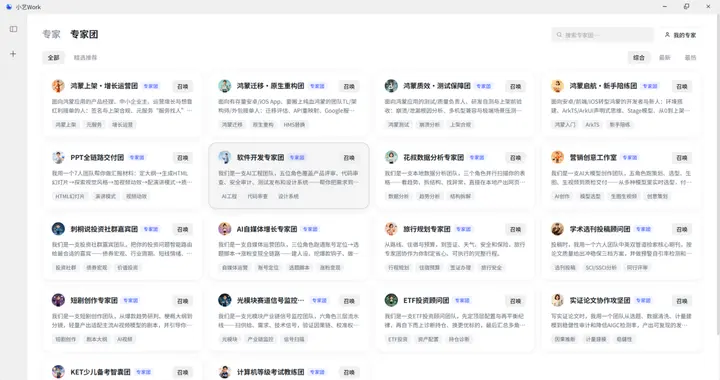
Task: Open avatar of 软件开发专家团
Action: pyautogui.click(x=225, y=157)
